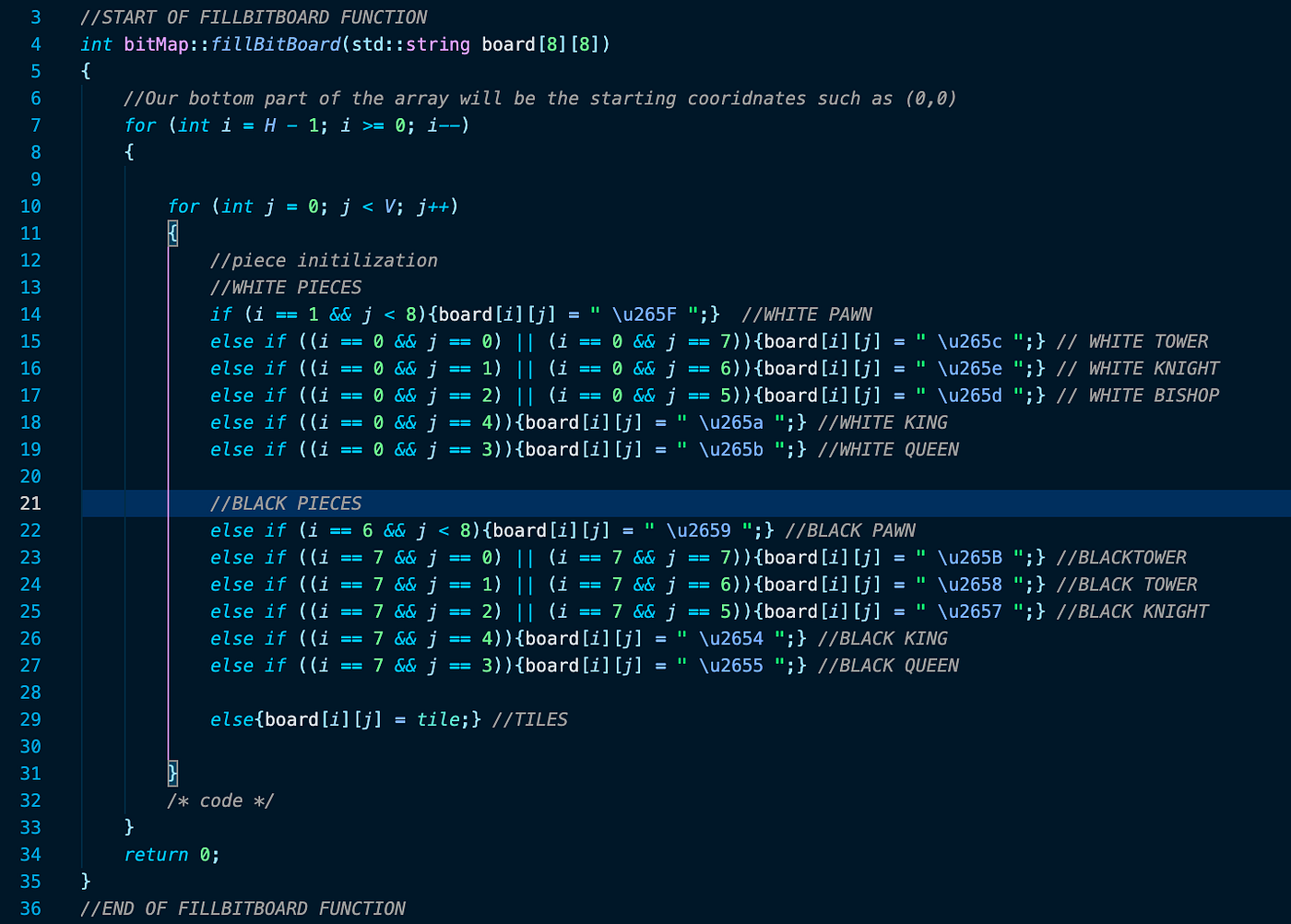Click the highlighted //BLACK PIECES comment

287,503
